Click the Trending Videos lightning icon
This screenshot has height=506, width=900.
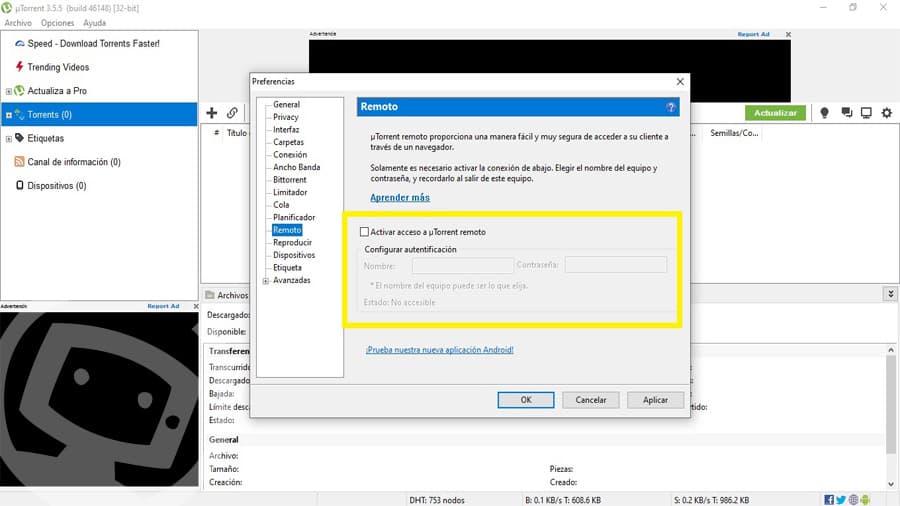click(x=20, y=67)
